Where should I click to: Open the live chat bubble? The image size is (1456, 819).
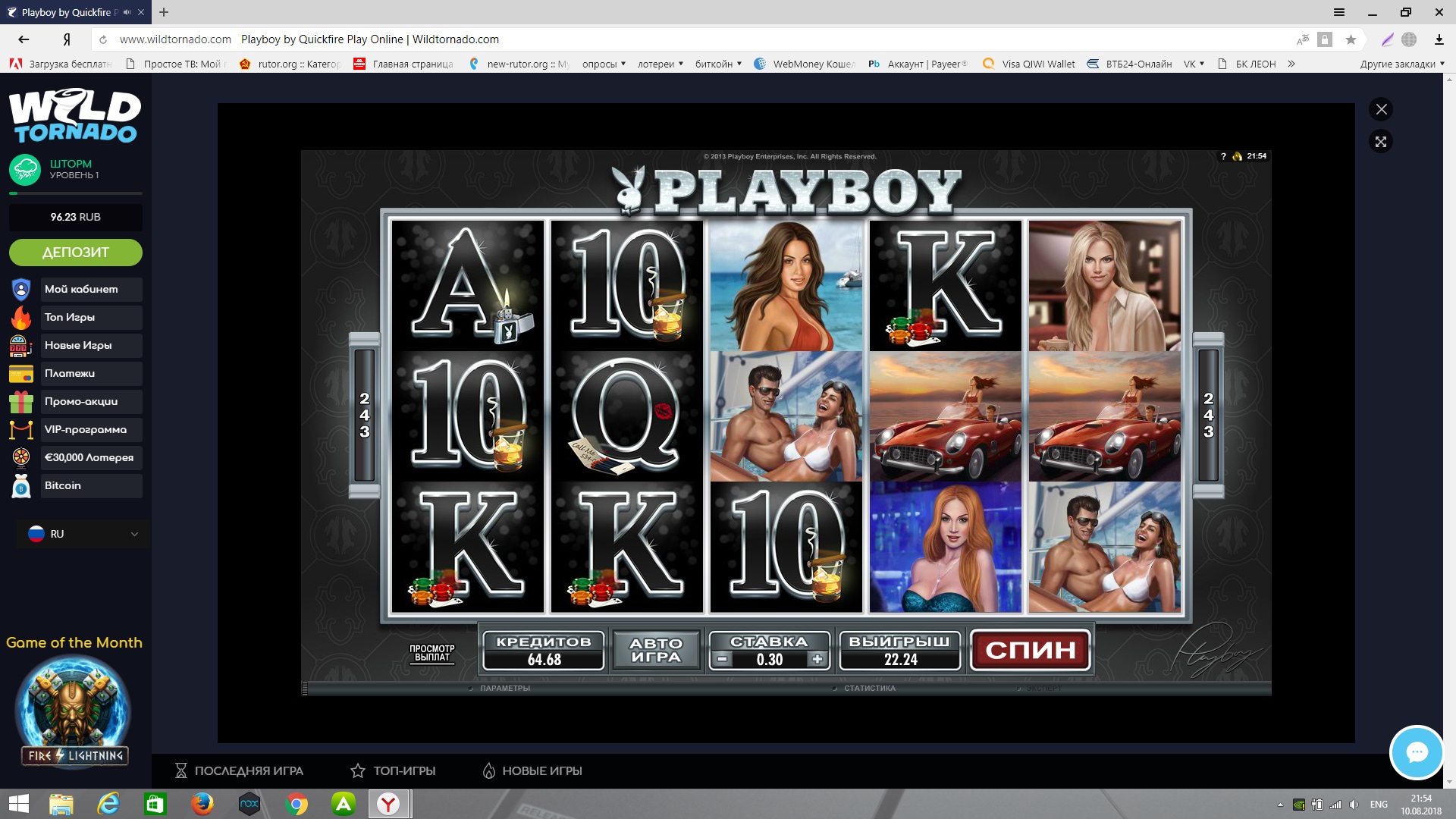click(x=1416, y=752)
